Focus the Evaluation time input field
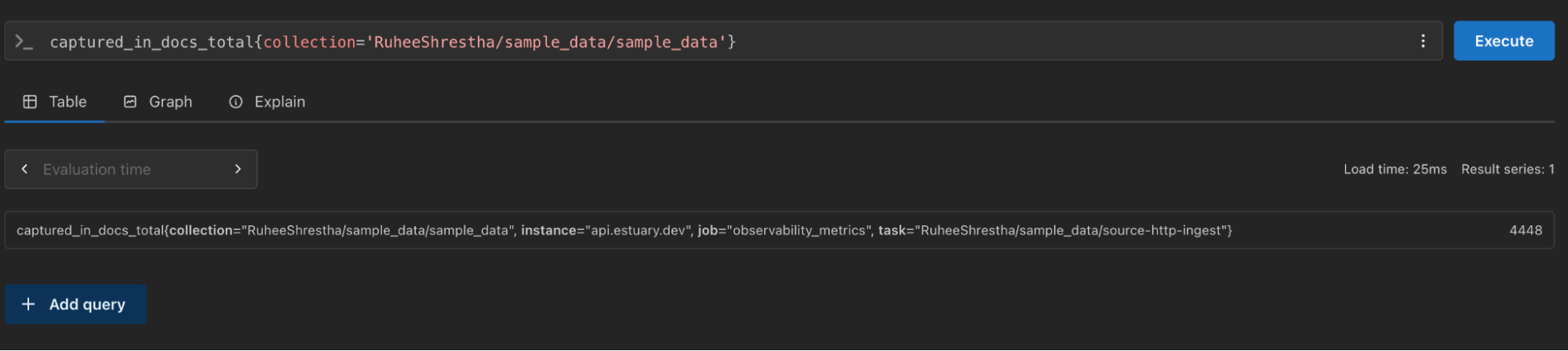Viewport: 1568px width, 351px height. (x=131, y=169)
